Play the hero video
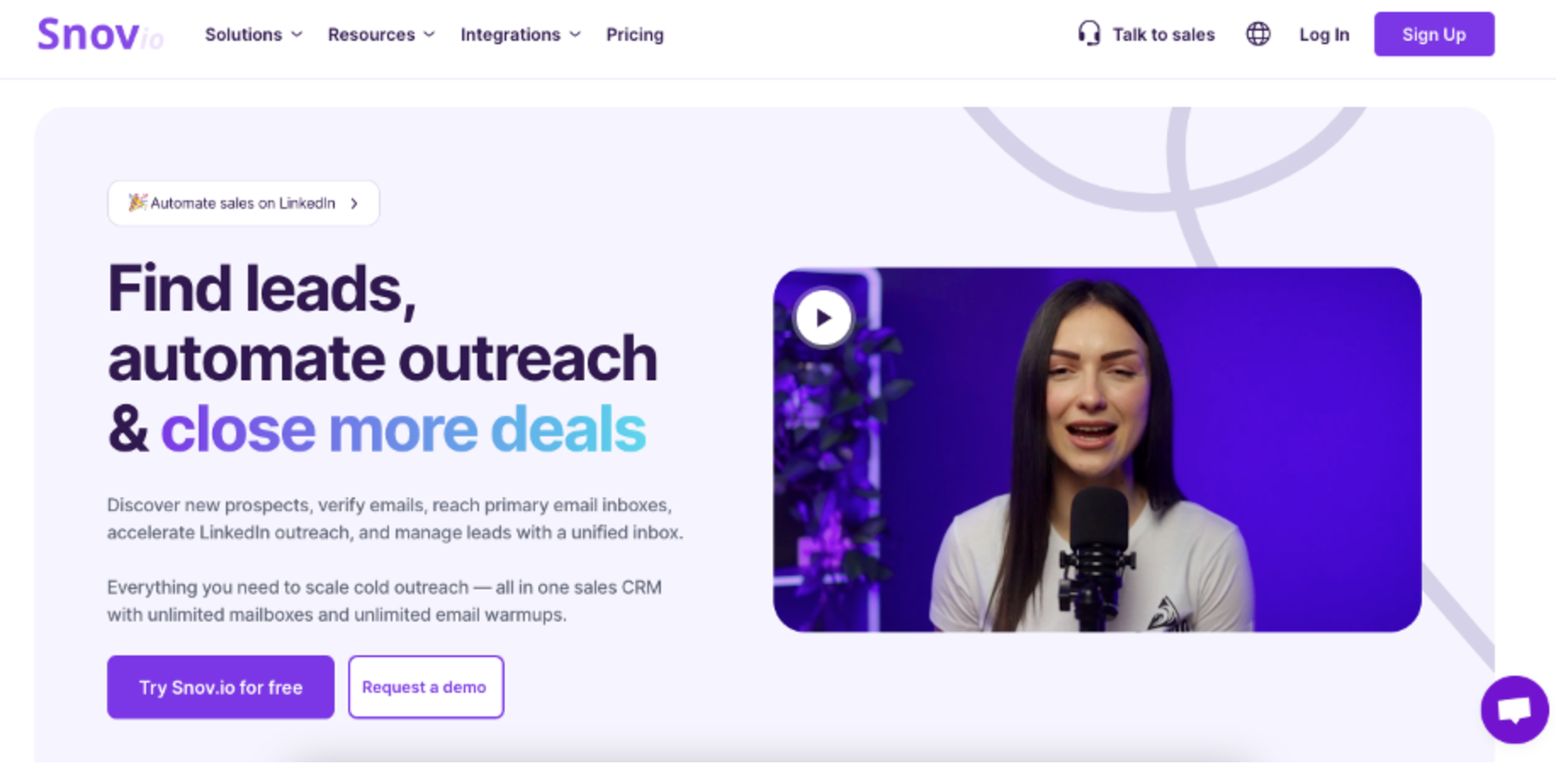The image size is (1568, 781). tap(823, 317)
